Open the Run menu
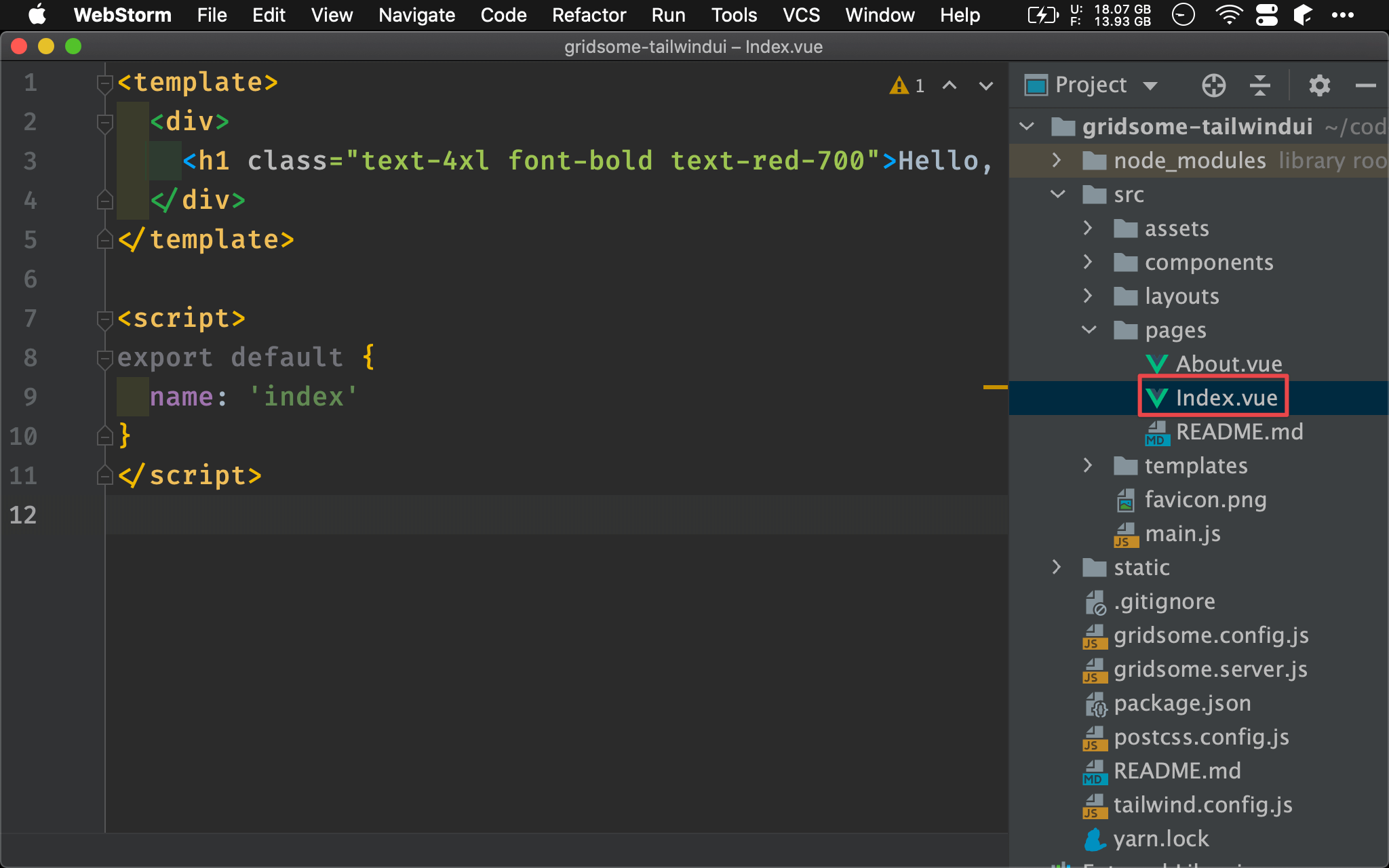The image size is (1389, 868). 668,15
